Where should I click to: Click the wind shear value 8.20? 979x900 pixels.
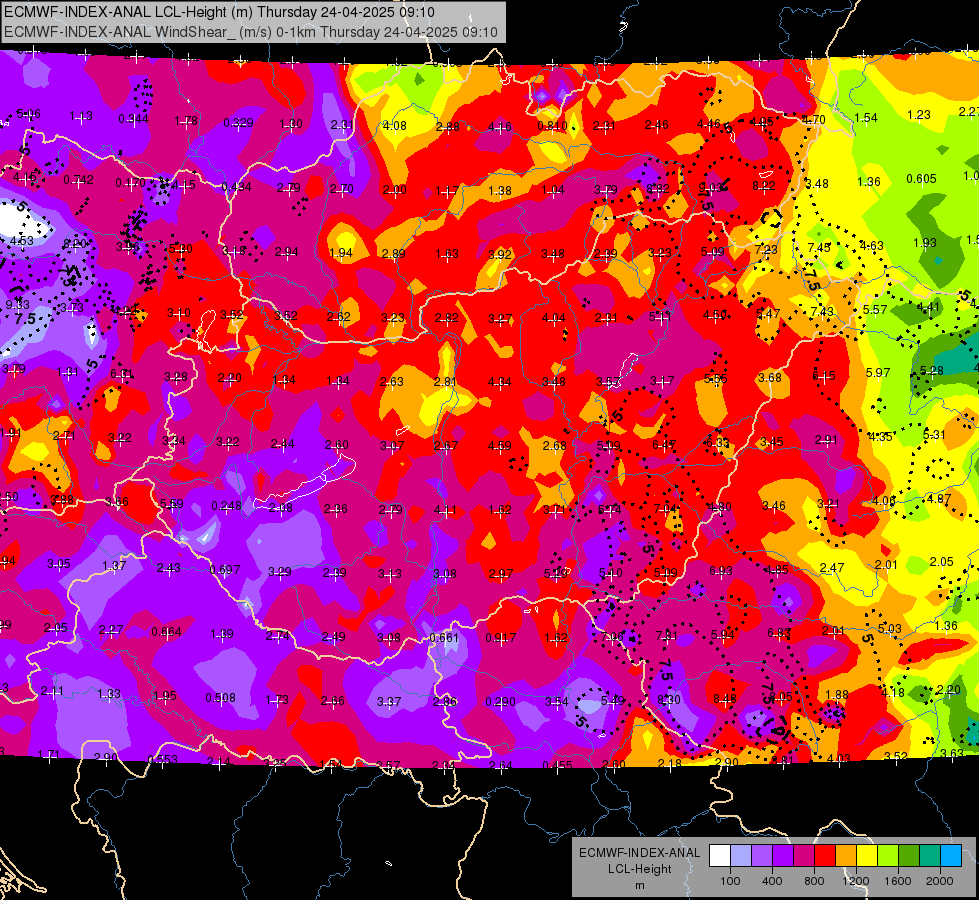coord(75,244)
